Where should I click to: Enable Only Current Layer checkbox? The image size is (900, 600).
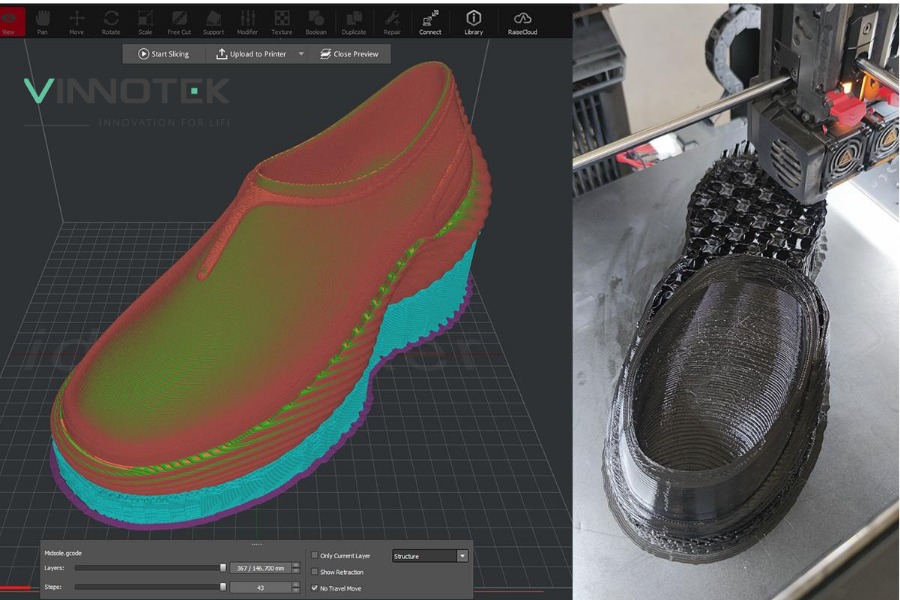(x=315, y=555)
